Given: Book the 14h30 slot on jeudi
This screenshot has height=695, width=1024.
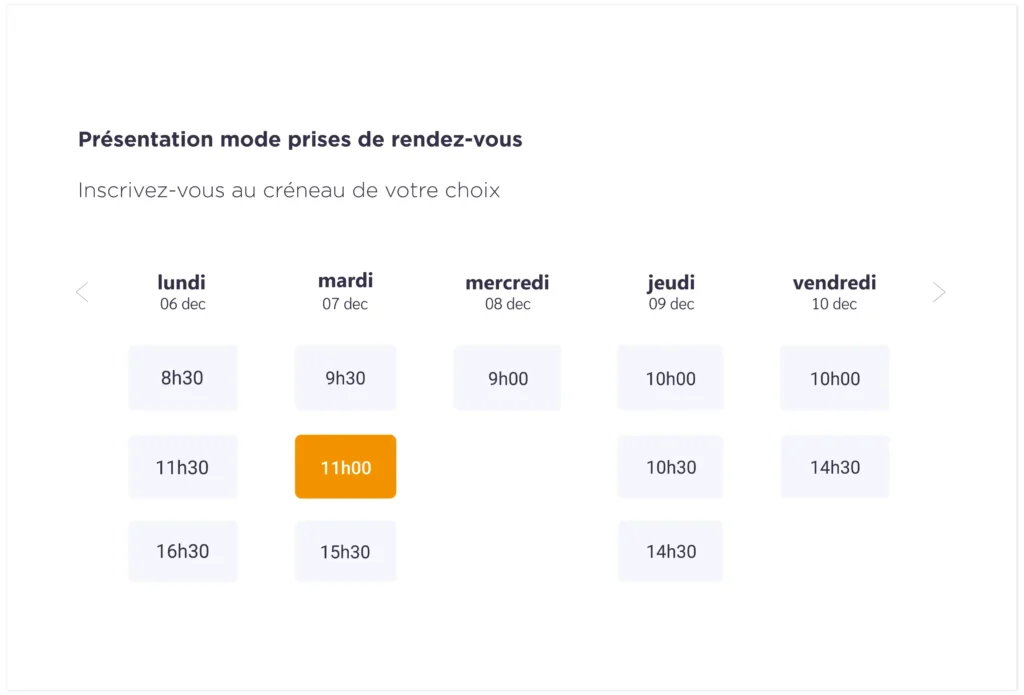Looking at the screenshot, I should [671, 551].
